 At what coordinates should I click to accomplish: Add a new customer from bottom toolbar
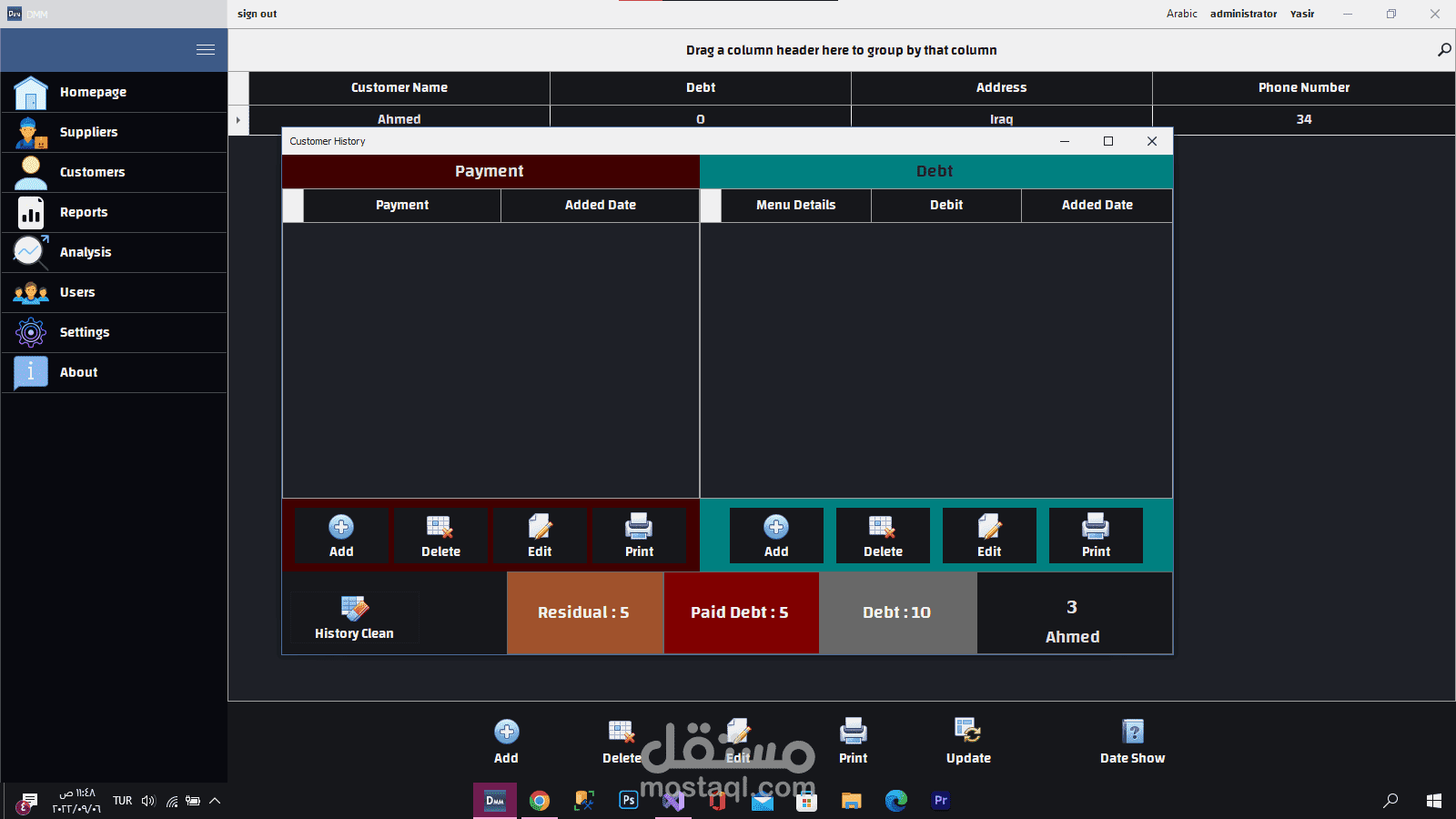click(x=506, y=742)
